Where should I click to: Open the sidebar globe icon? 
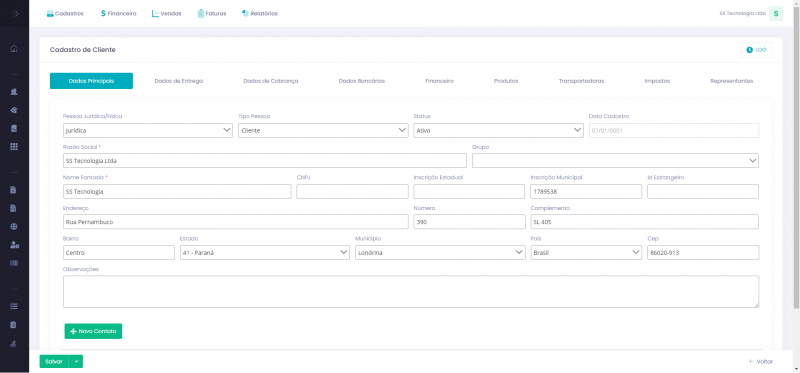point(14,227)
